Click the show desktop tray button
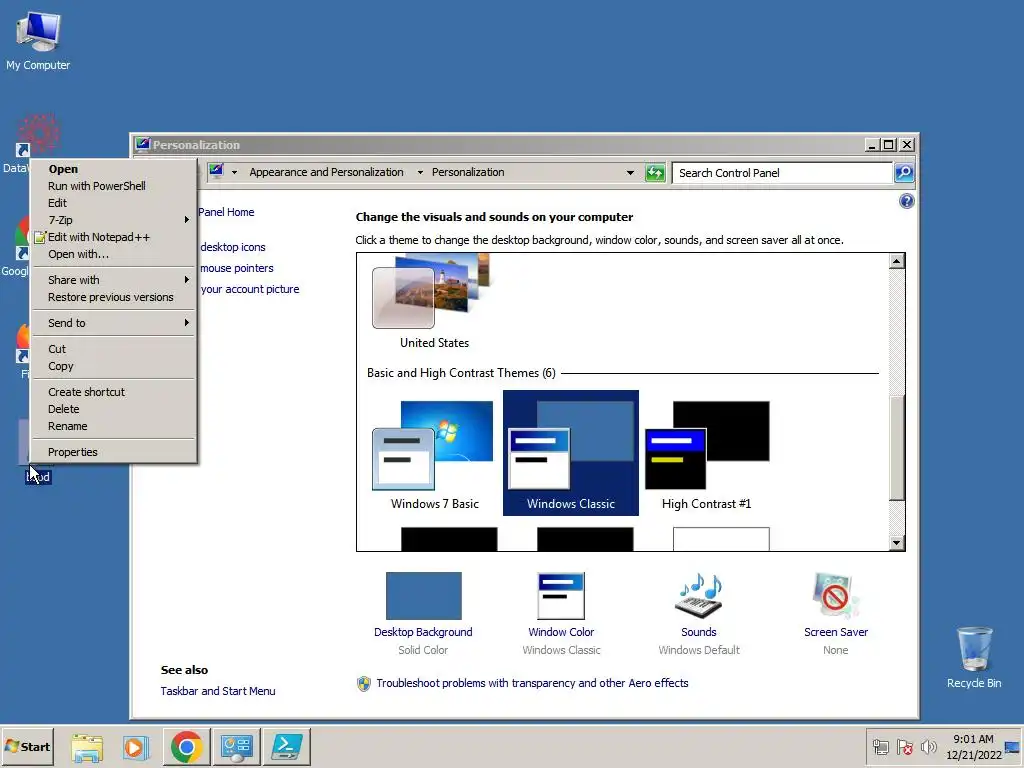1024x768 pixels. (x=1013, y=747)
